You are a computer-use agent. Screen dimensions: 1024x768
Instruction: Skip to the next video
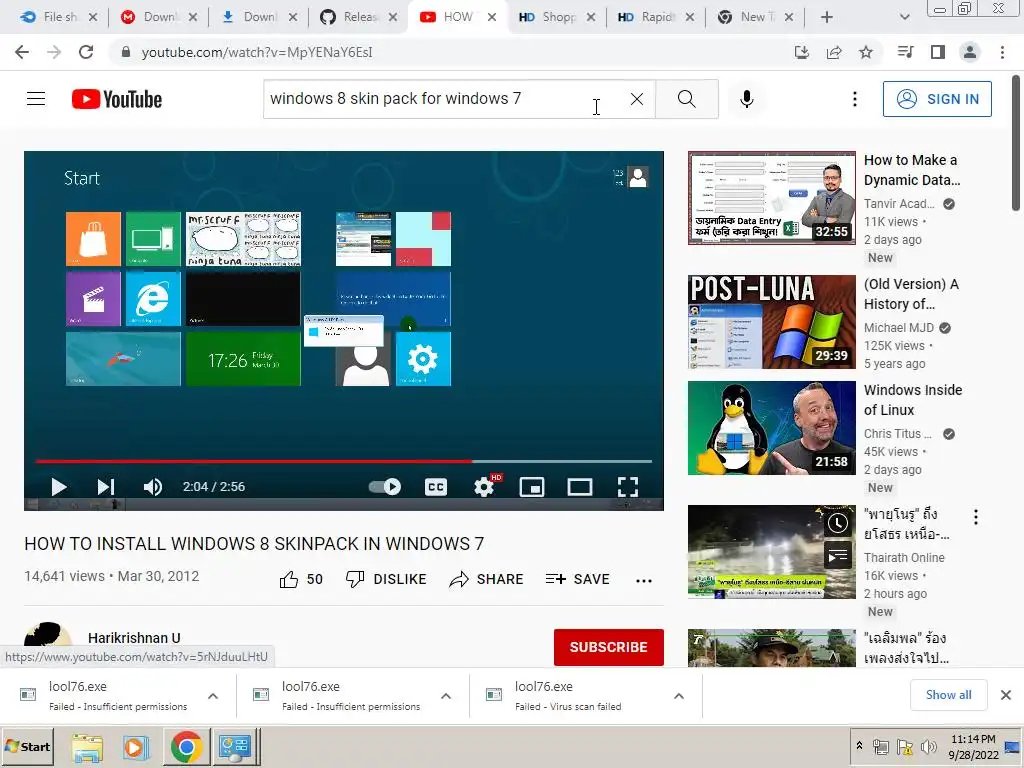[x=106, y=487]
